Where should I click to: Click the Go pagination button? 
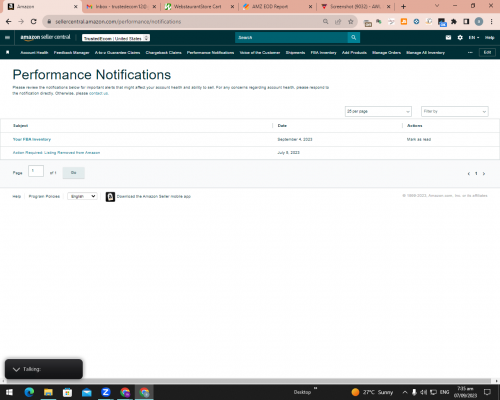(x=74, y=173)
